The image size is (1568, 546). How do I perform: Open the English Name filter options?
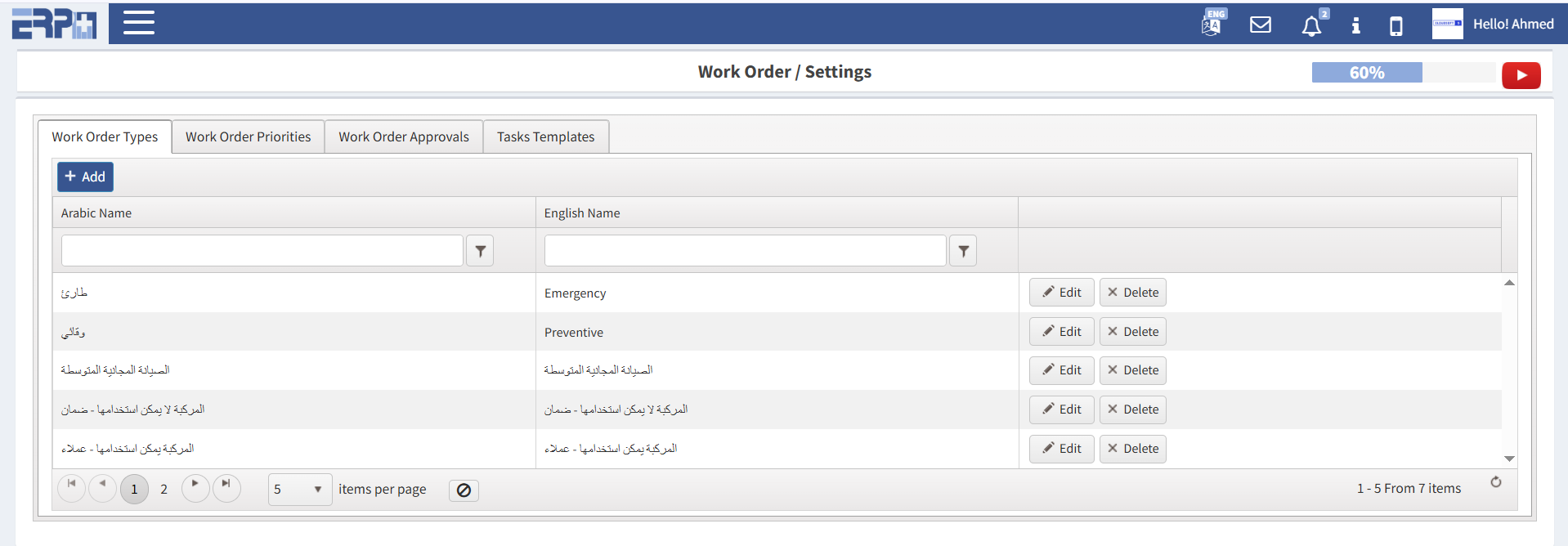click(x=963, y=251)
